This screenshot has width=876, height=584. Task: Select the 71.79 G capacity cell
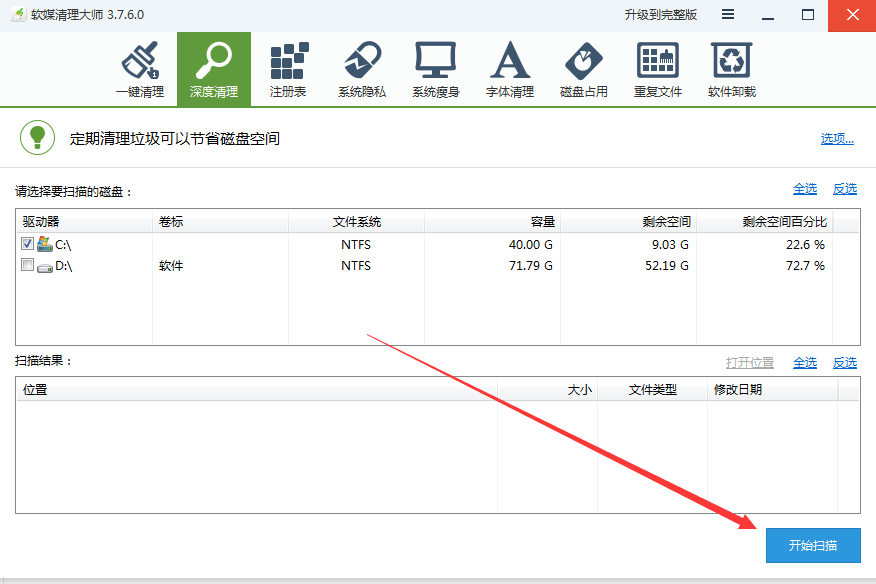tap(530, 266)
